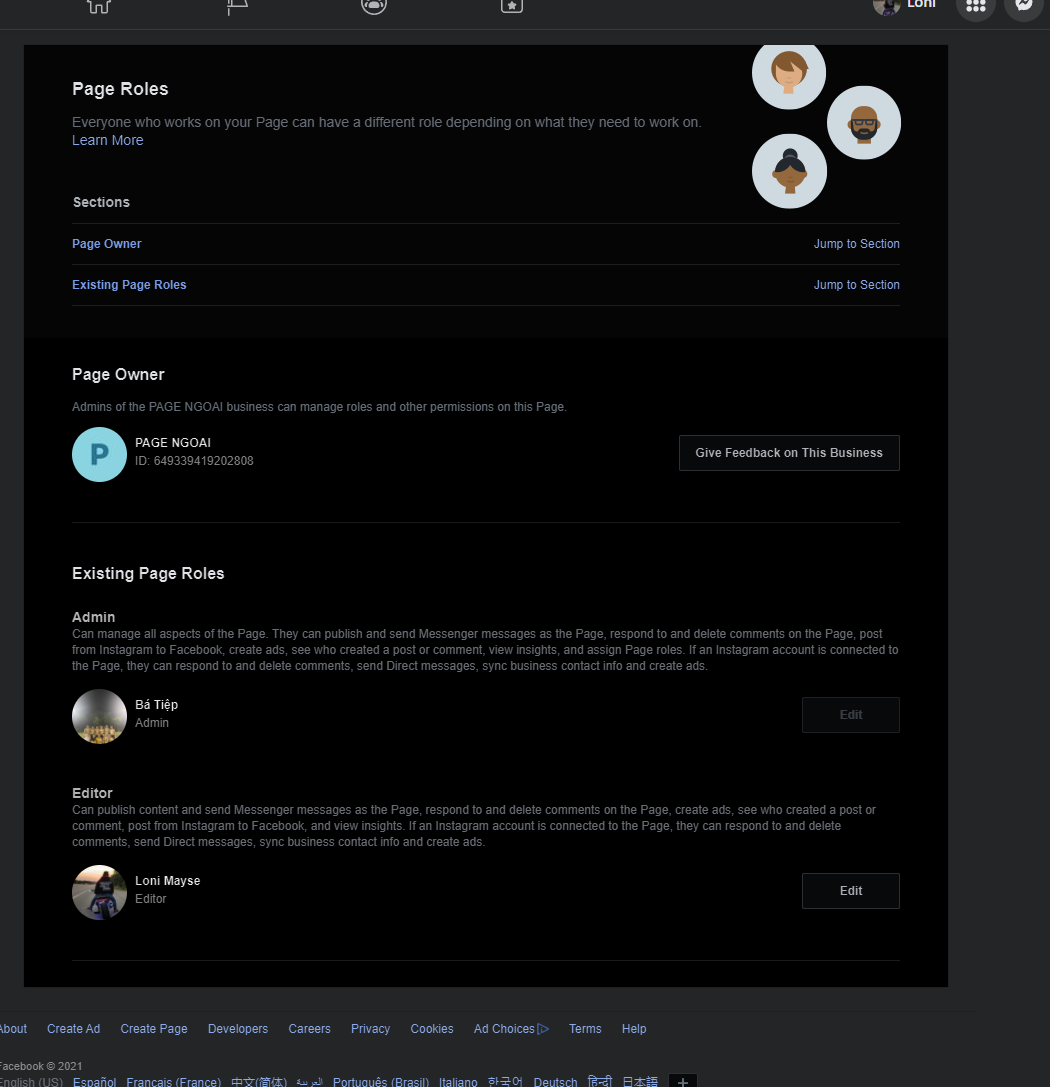Open the Careers footer link
The height and width of the screenshot is (1087, 1050).
tap(309, 1029)
